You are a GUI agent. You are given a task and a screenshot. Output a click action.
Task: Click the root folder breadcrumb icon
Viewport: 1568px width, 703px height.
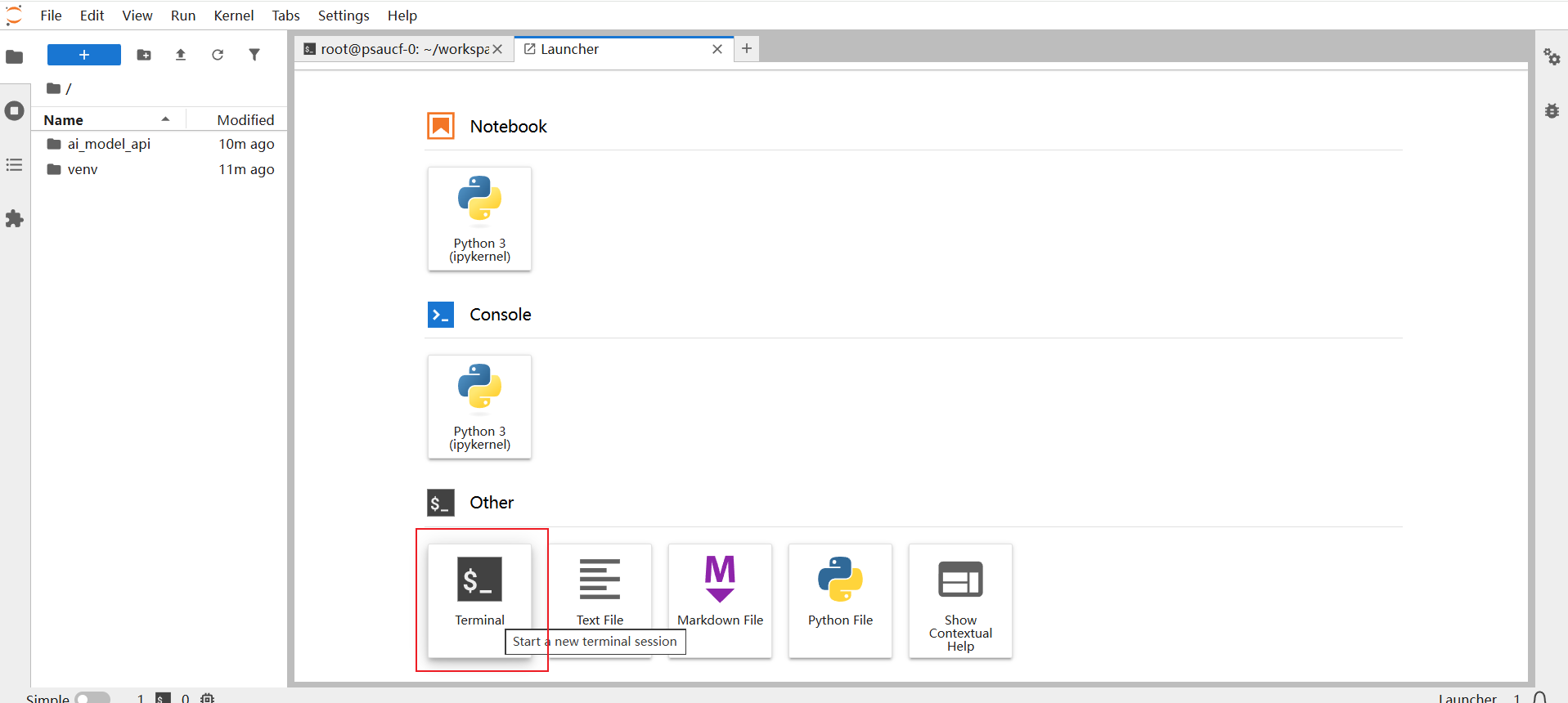(x=54, y=88)
